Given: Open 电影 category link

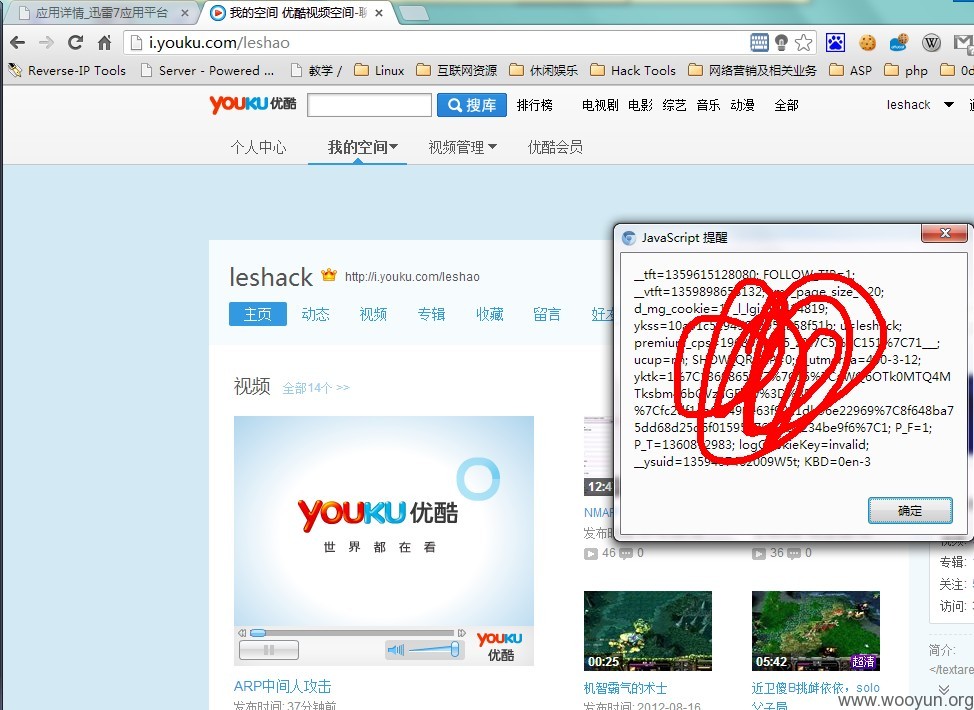Looking at the screenshot, I should point(640,105).
